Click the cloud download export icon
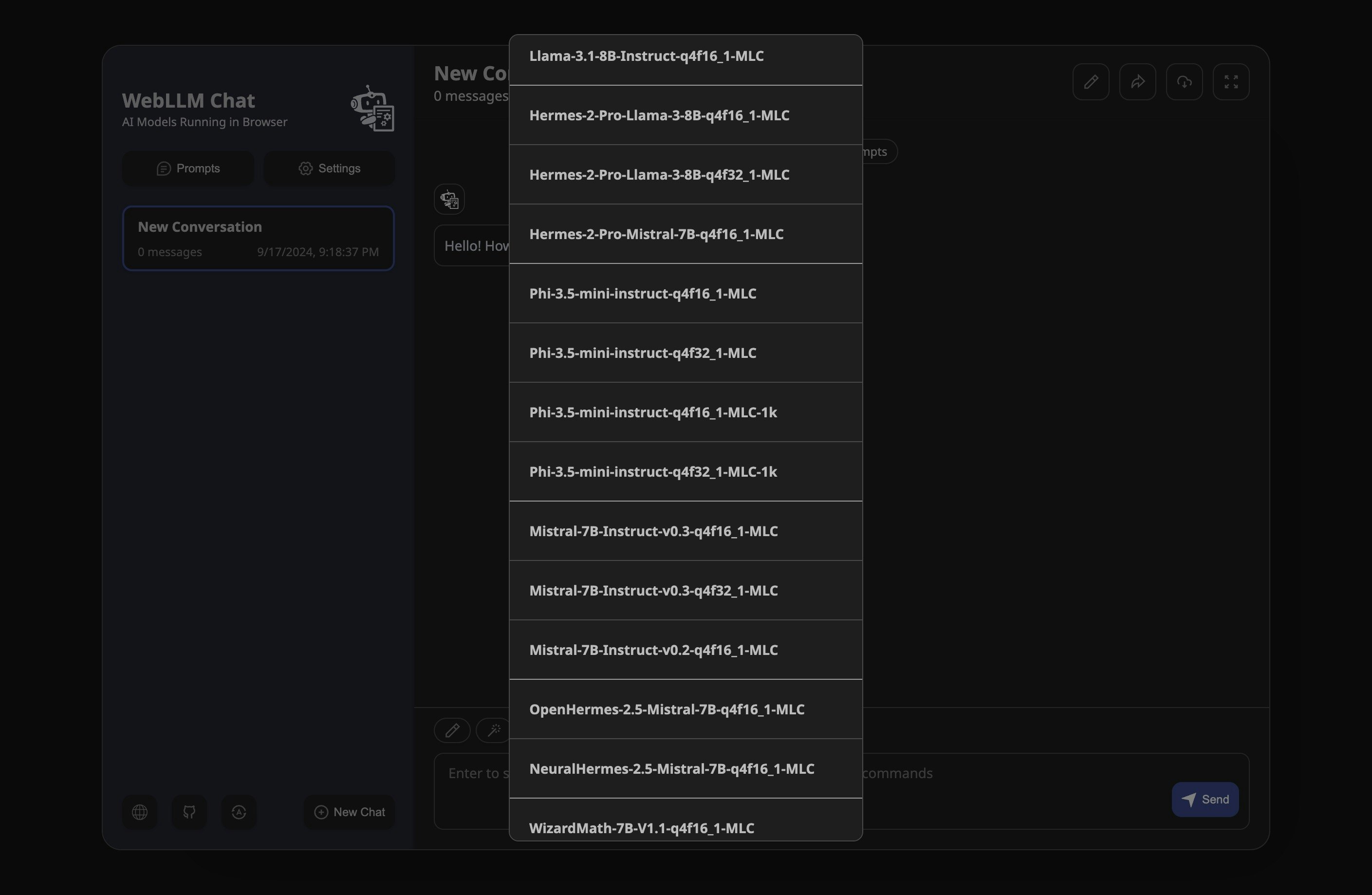1372x895 pixels. pyautogui.click(x=1184, y=82)
